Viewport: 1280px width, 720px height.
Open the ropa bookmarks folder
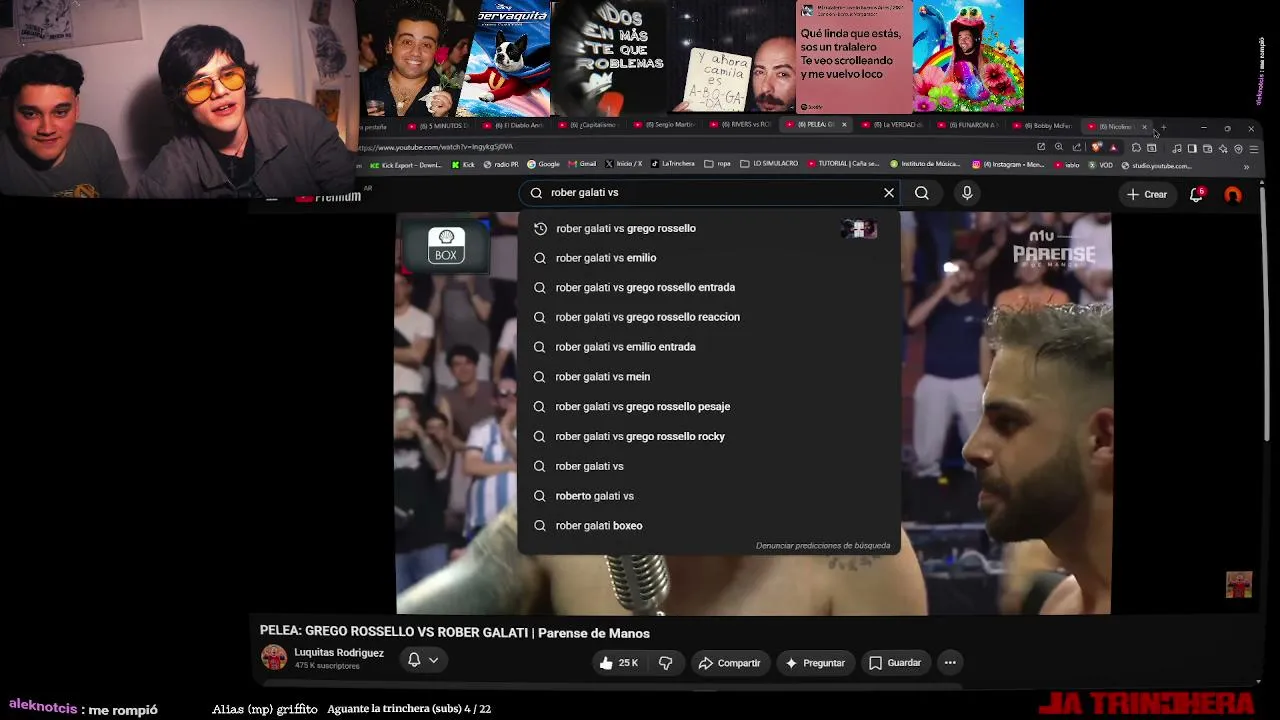[x=718, y=164]
